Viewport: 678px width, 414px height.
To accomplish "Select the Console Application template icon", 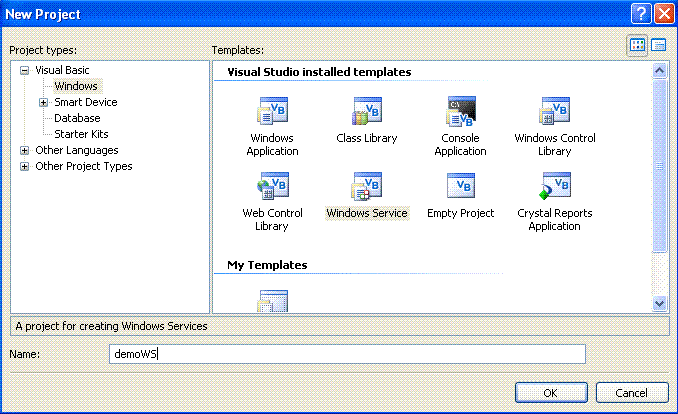I will (461, 111).
